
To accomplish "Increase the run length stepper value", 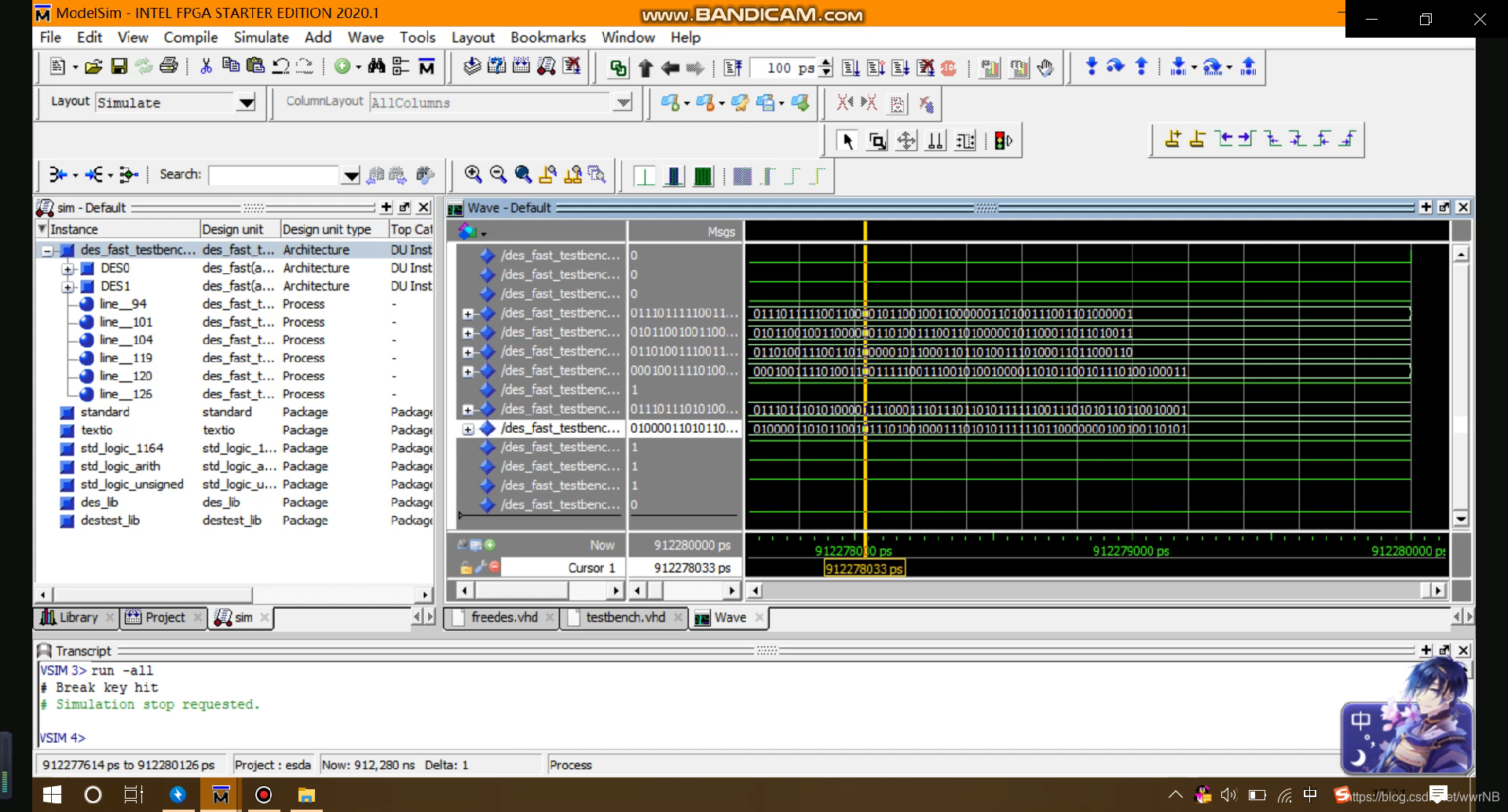I will 825,63.
